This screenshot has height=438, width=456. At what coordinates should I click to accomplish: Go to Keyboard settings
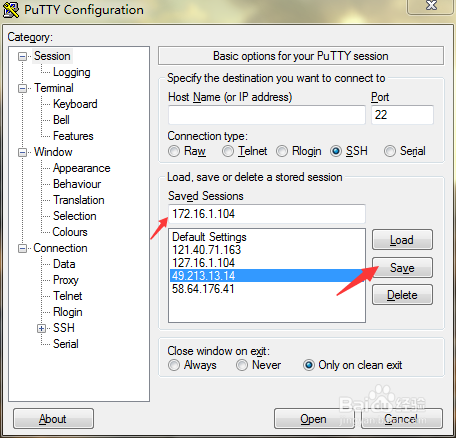click(75, 104)
